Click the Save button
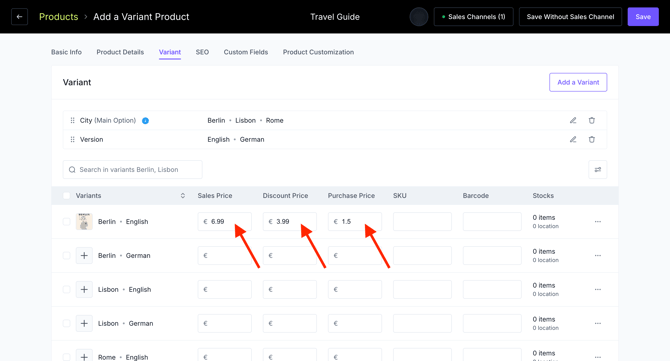Screen dimensions: 670x361 (643, 17)
